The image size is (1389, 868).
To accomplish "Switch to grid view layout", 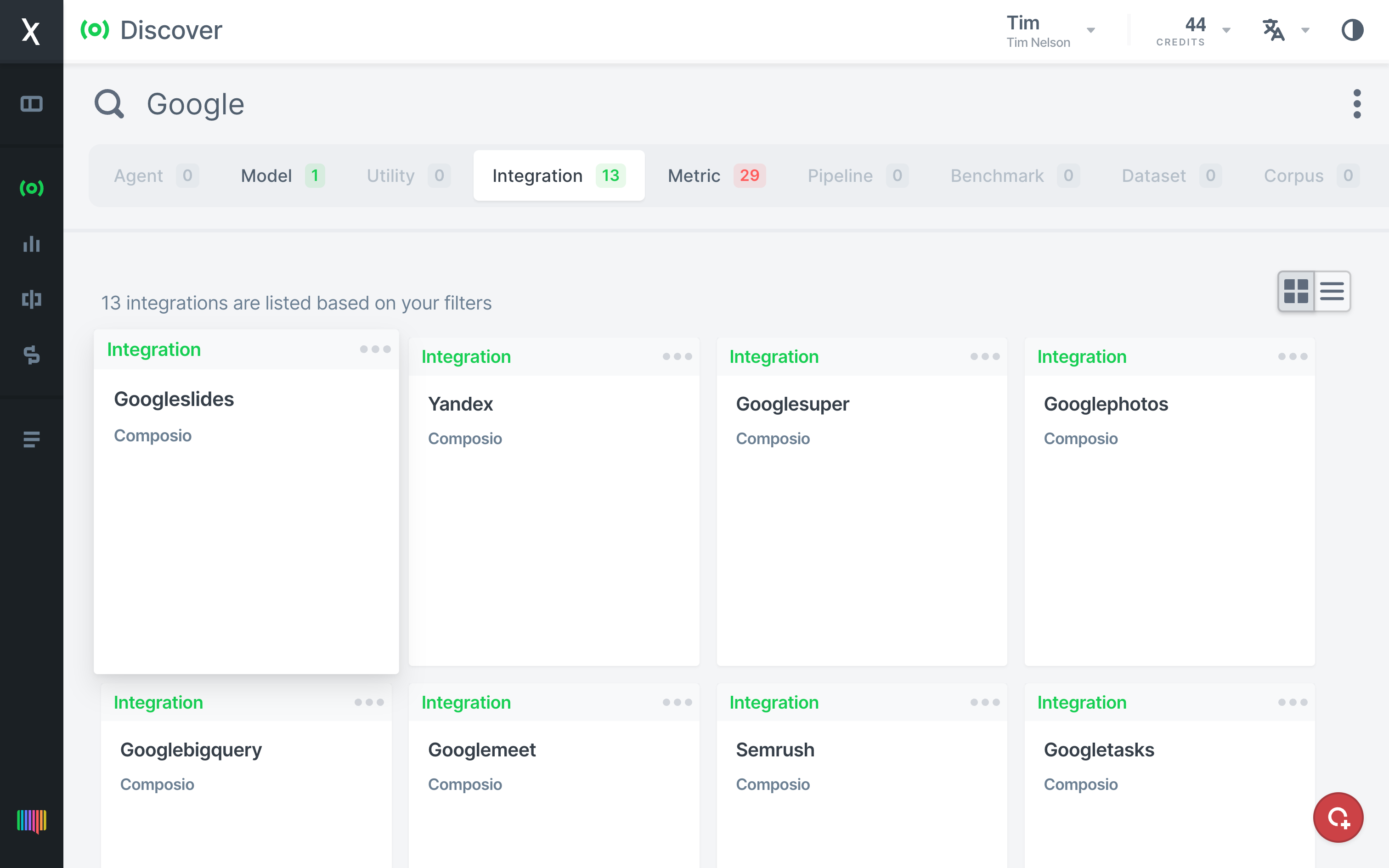I will pos(1295,291).
